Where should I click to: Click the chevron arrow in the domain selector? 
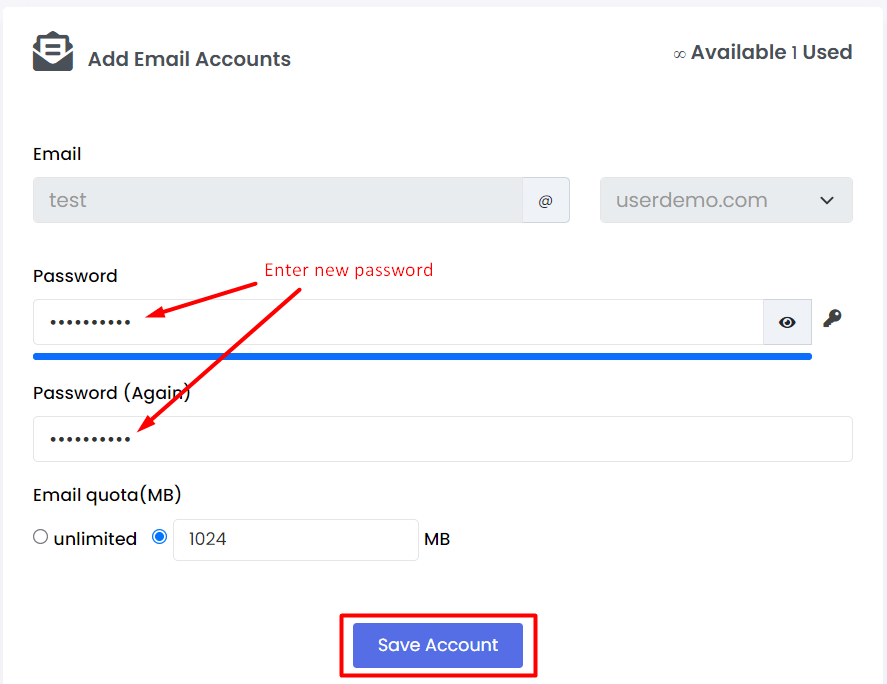(x=826, y=201)
